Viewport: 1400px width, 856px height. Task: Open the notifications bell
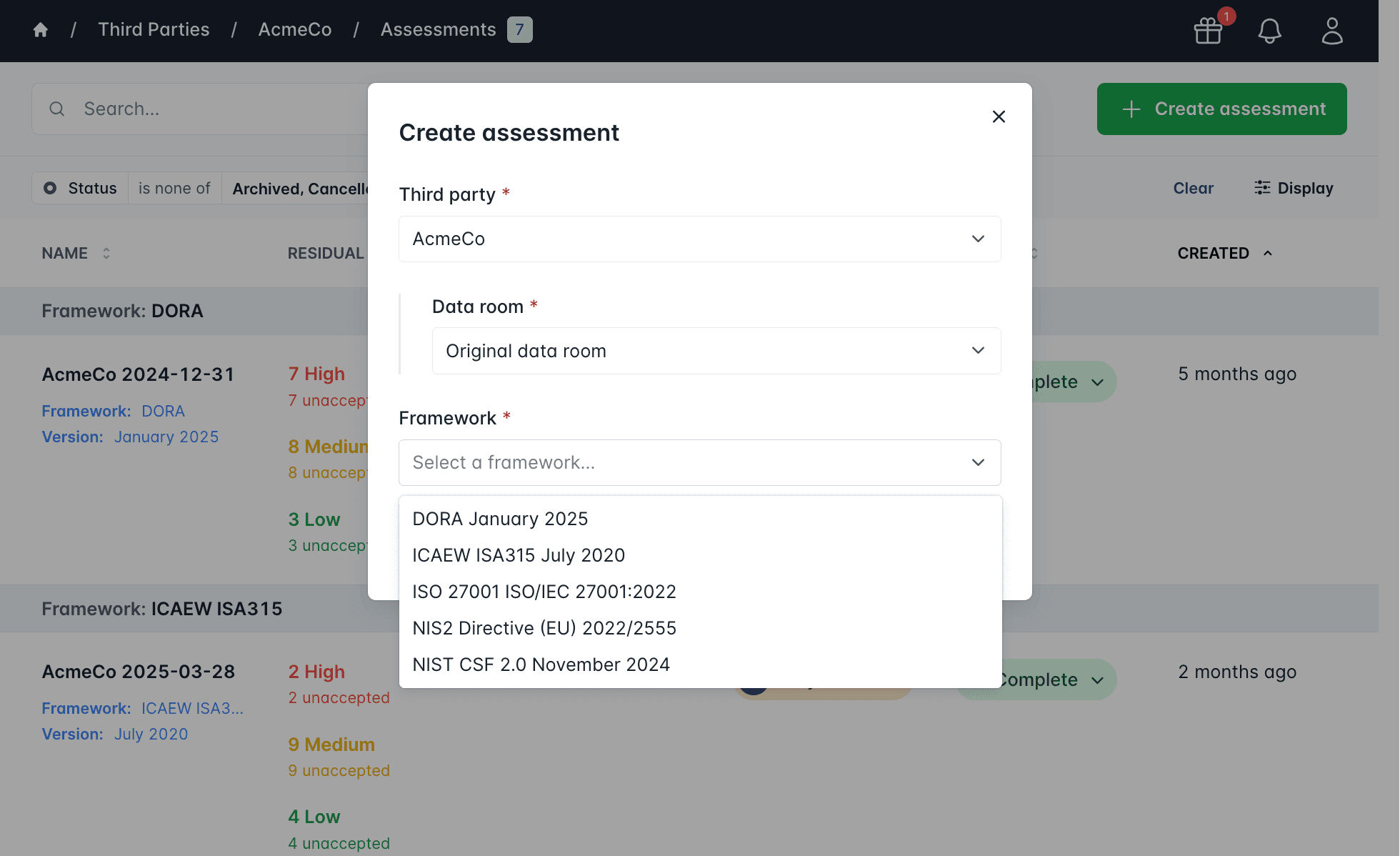[1269, 31]
